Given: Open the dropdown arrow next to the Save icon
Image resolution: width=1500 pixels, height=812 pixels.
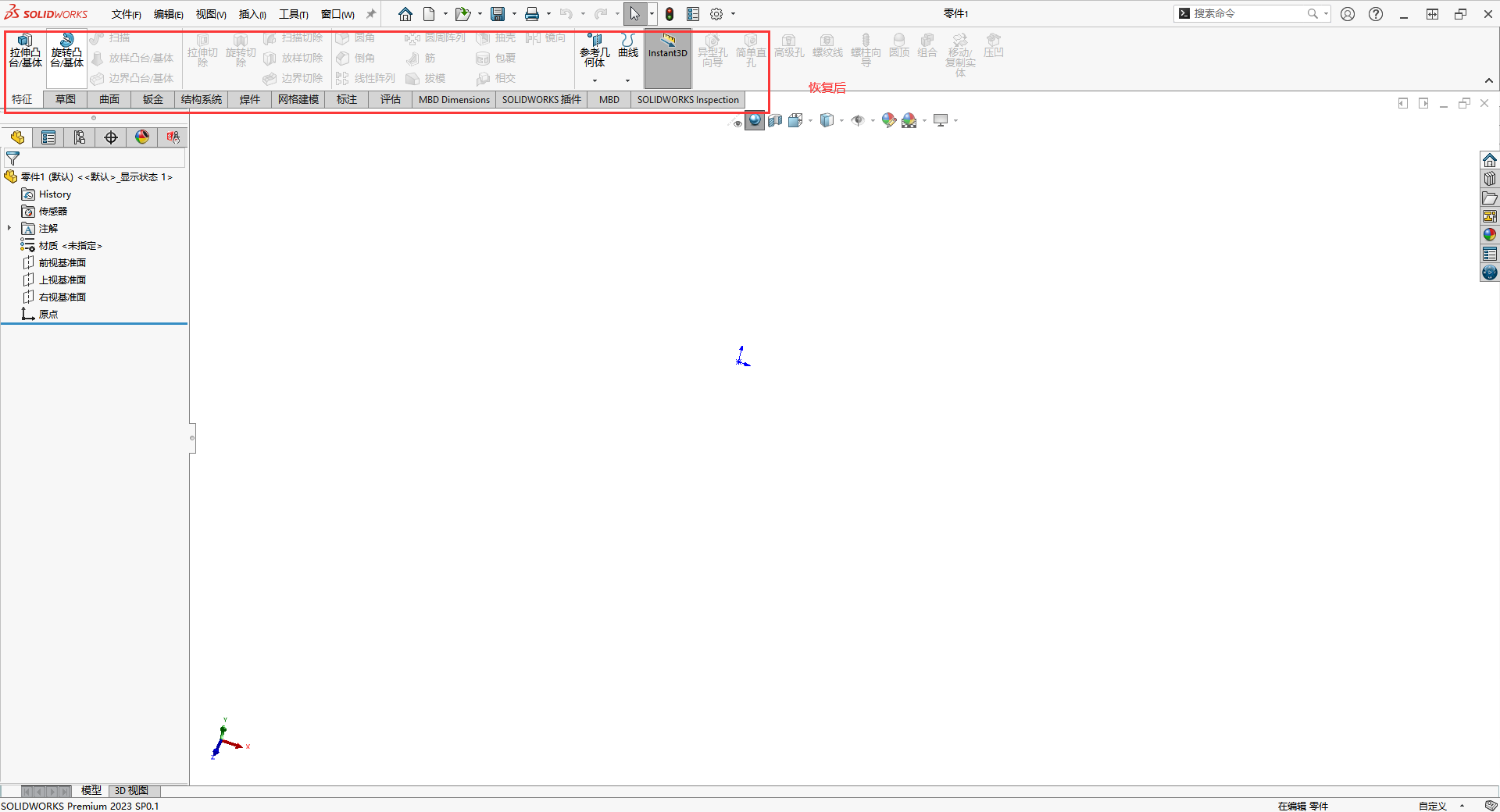Looking at the screenshot, I should point(513,14).
